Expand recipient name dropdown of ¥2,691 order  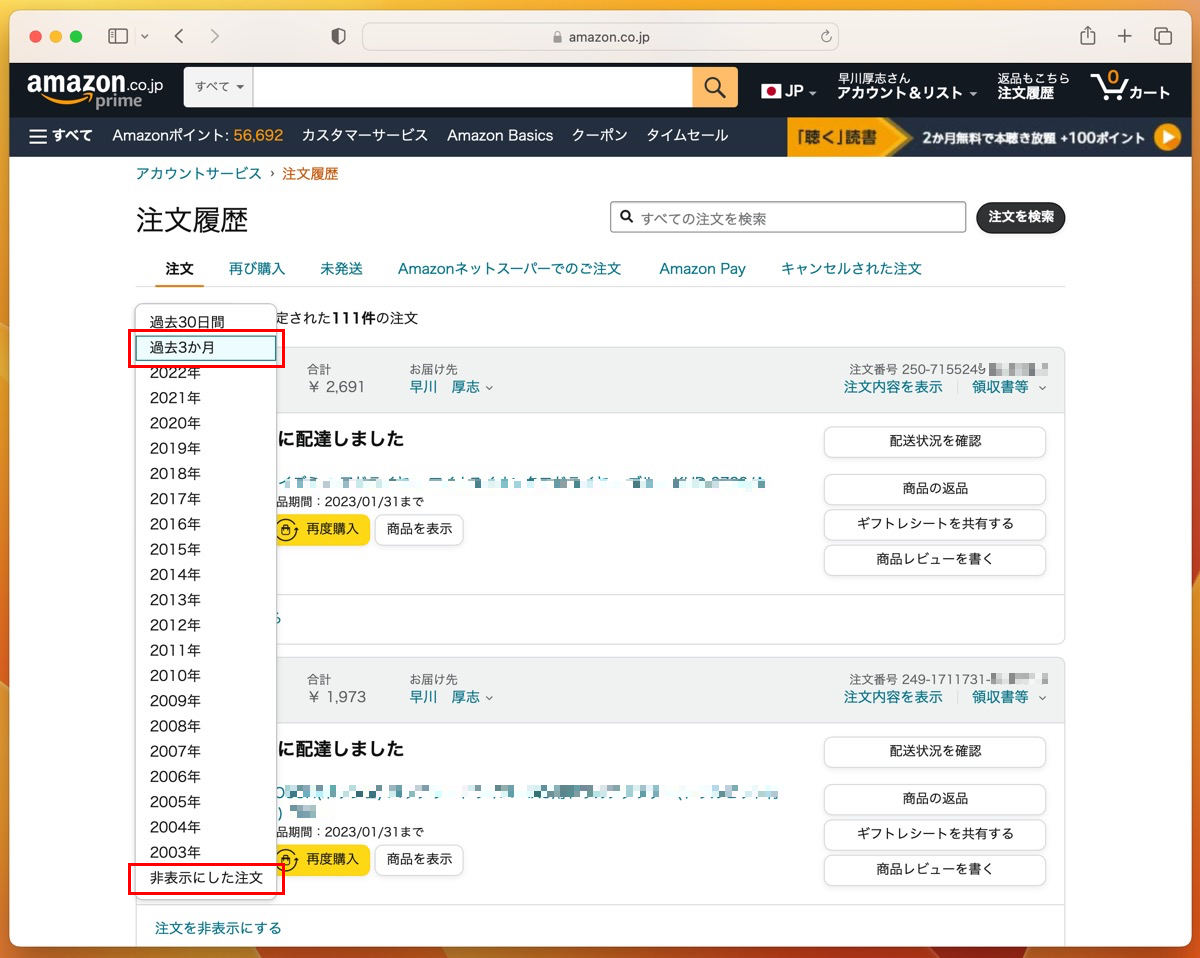click(x=451, y=387)
